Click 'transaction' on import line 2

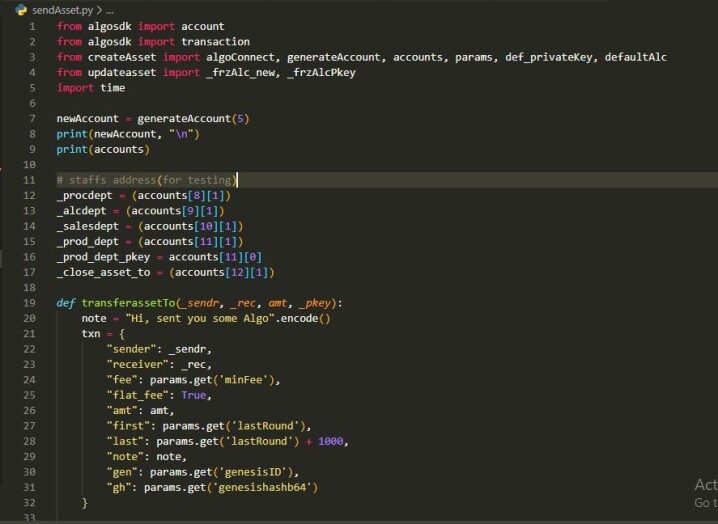216,42
